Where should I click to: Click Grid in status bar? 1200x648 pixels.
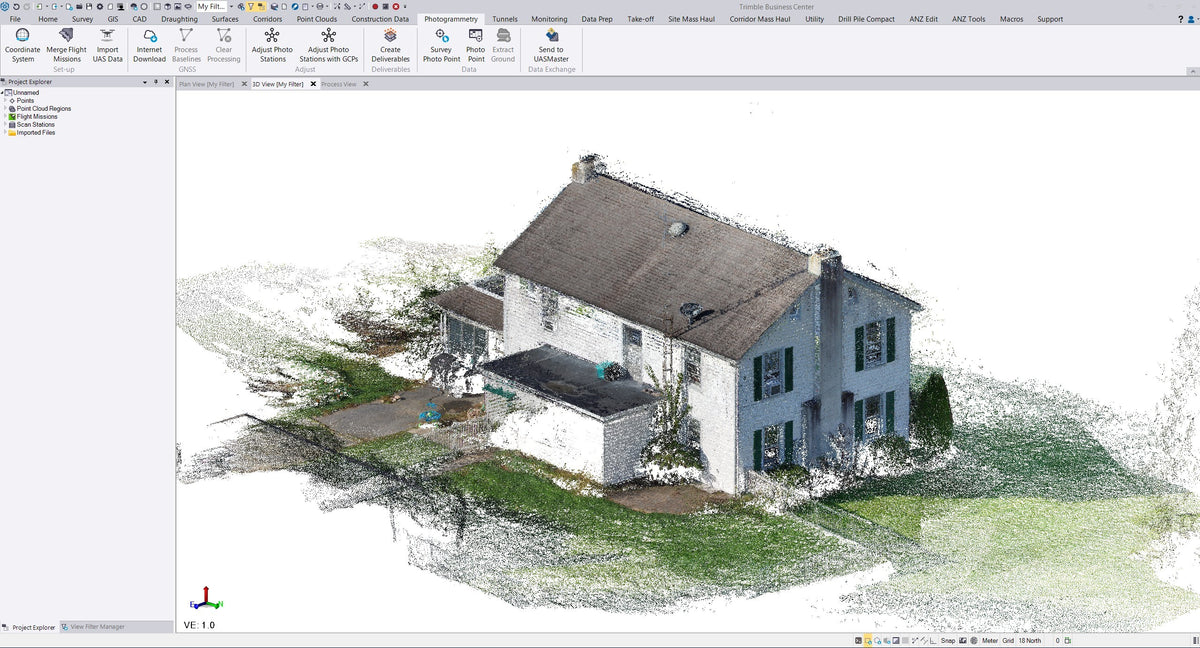click(1008, 640)
